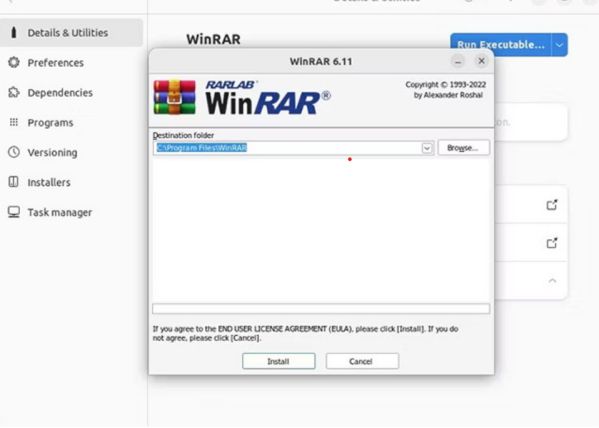
Task: Click the gear icon beside Preferences
Action: point(14,62)
